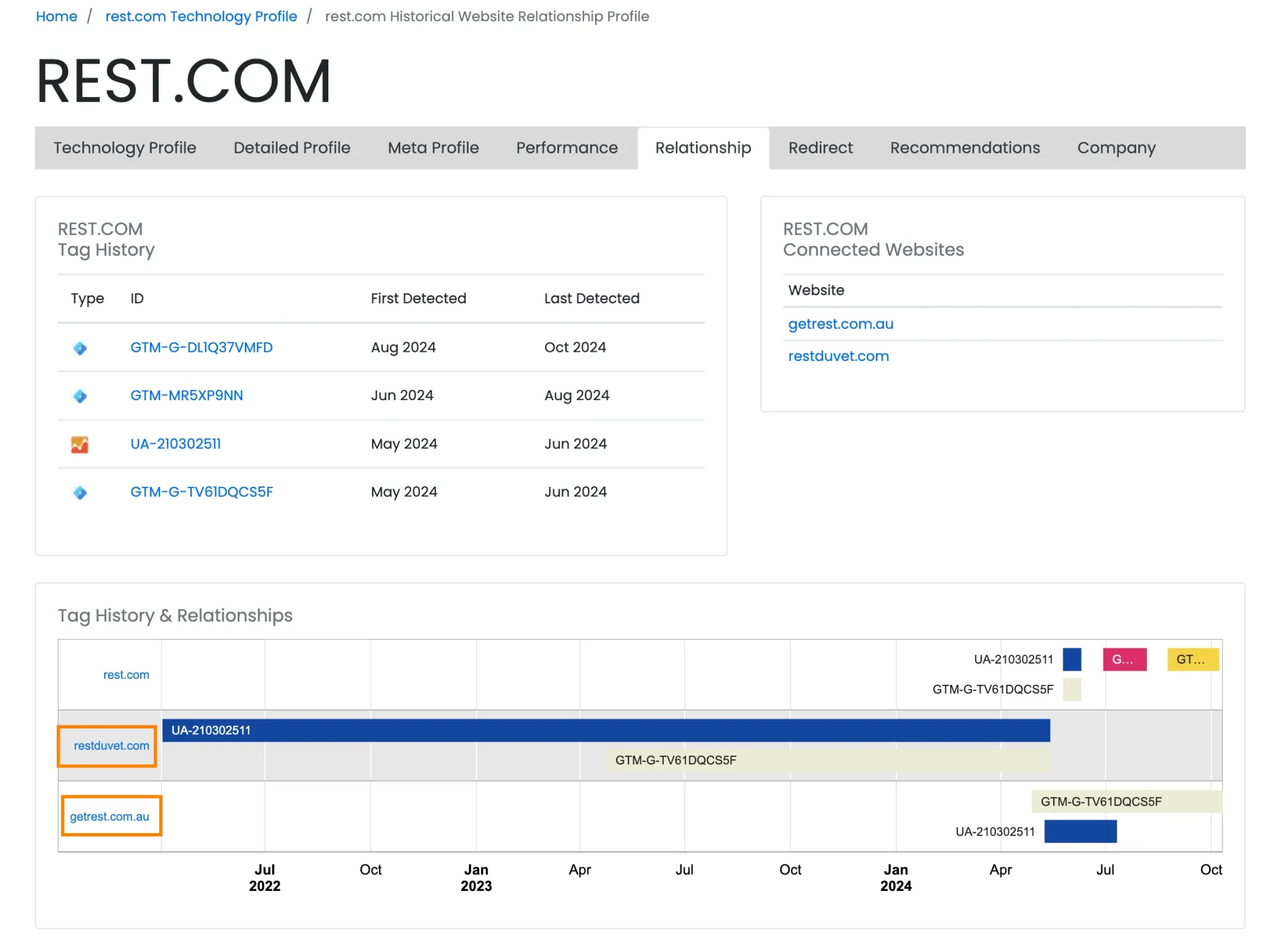
Task: Switch to the Redirect tab
Action: pyautogui.click(x=820, y=148)
